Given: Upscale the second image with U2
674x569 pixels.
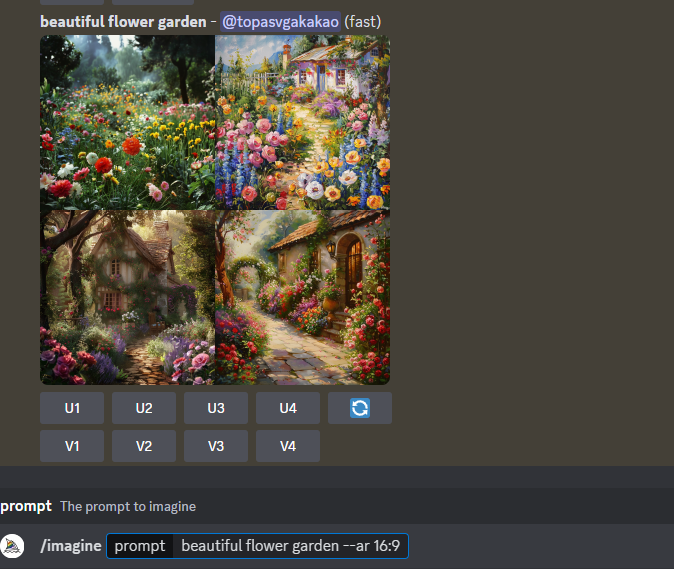Looking at the screenshot, I should (144, 408).
